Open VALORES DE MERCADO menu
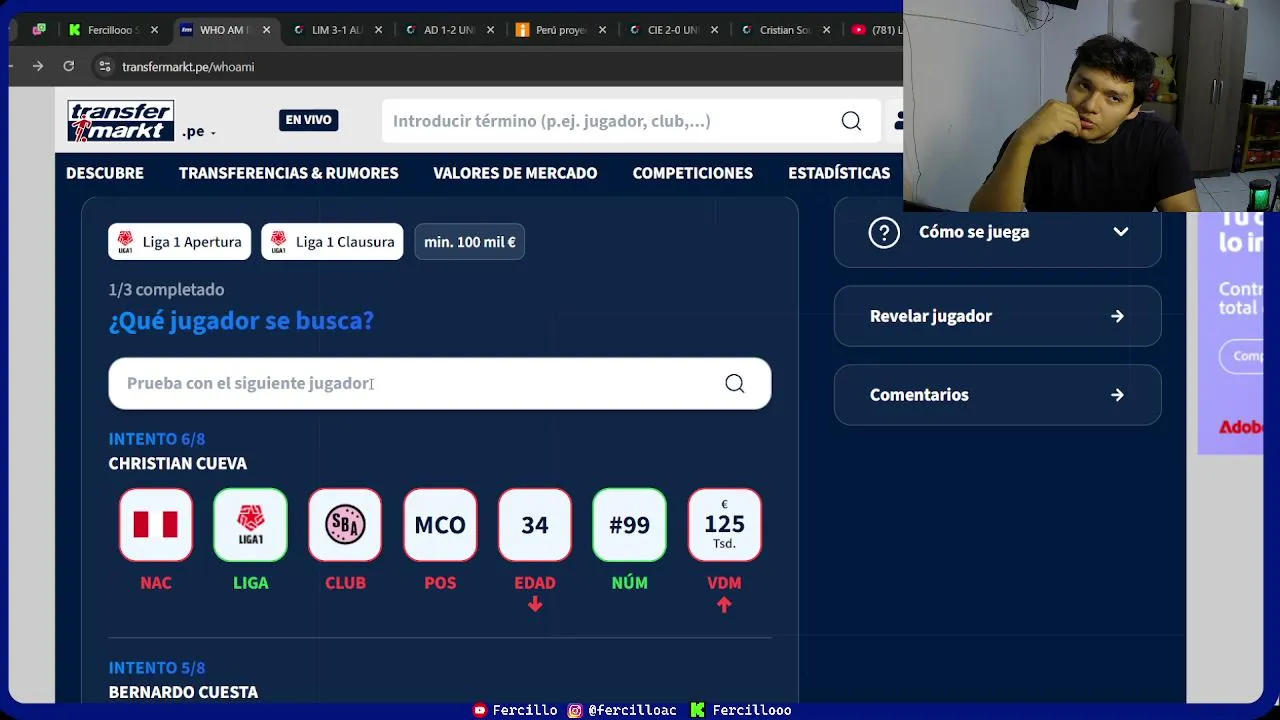Viewport: 1280px width, 720px height. 515,173
